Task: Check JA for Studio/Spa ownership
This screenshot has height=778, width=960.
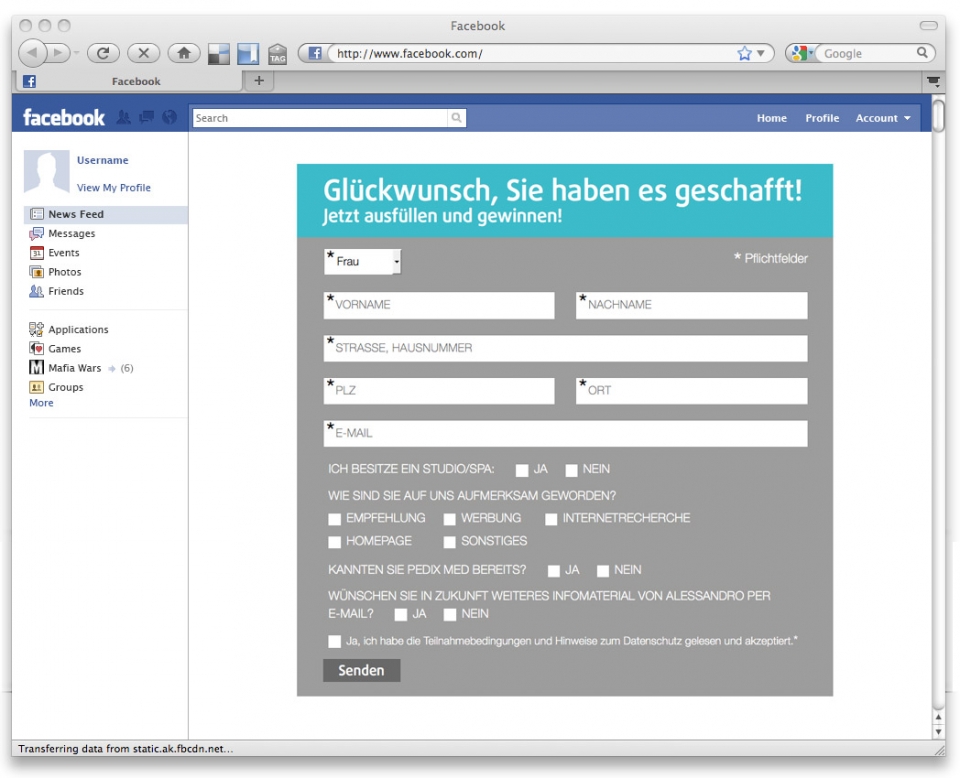Action: pos(522,470)
